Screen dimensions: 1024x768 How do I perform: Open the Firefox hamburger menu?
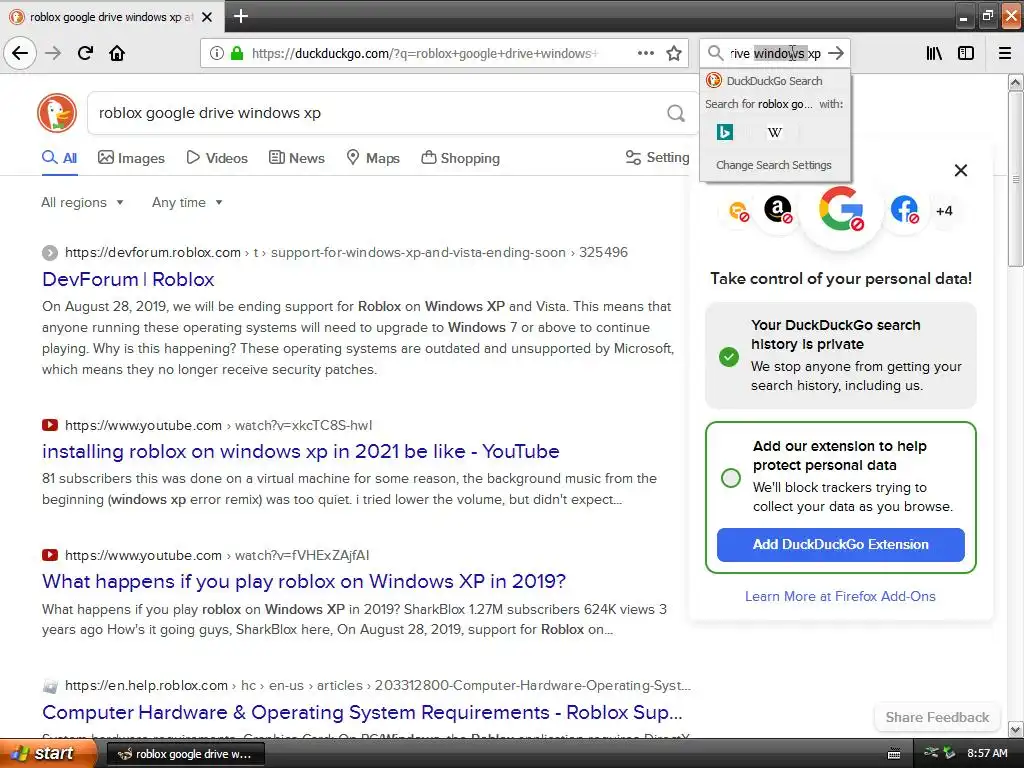(x=1004, y=53)
